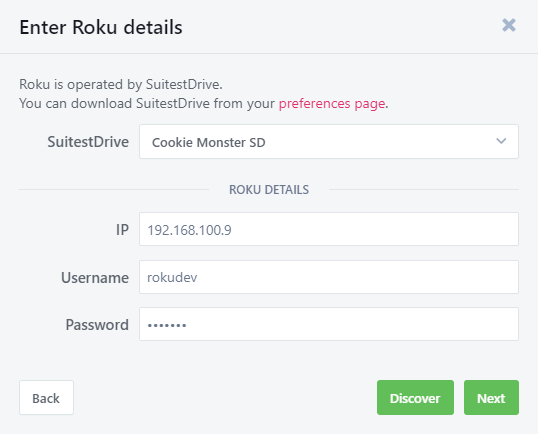Select the SuitestDrive field label
Viewport: 538px width, 434px height.
pyautogui.click(x=88, y=142)
